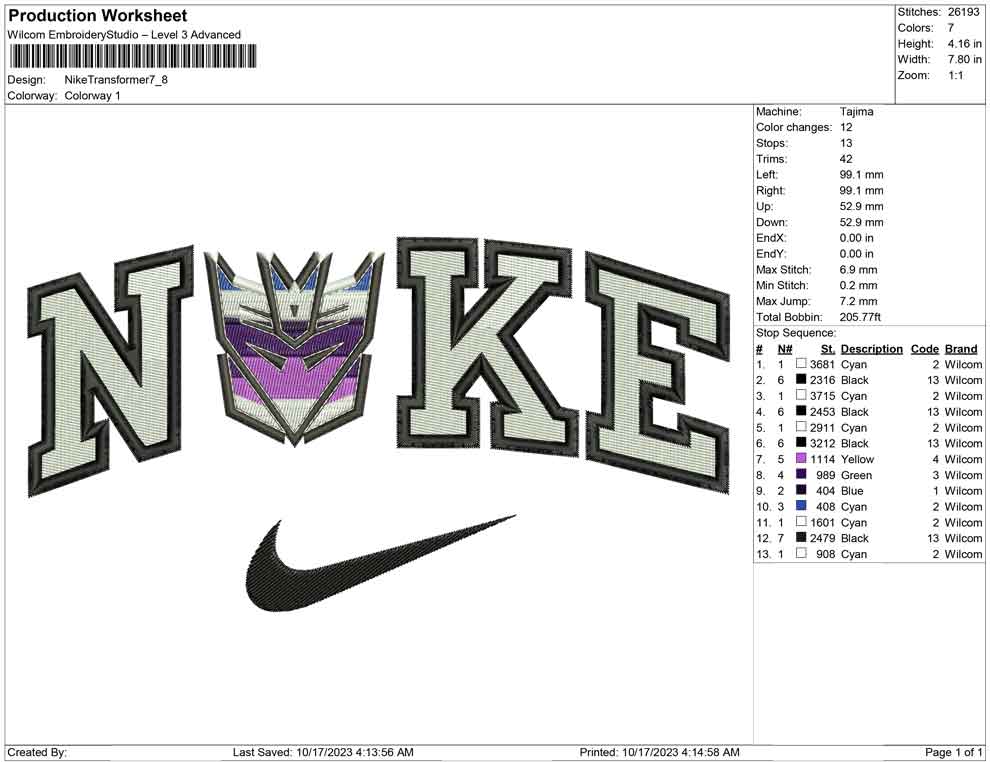The width and height of the screenshot is (990, 762).
Task: Click the Production Worksheet title
Action: pyautogui.click(x=98, y=16)
